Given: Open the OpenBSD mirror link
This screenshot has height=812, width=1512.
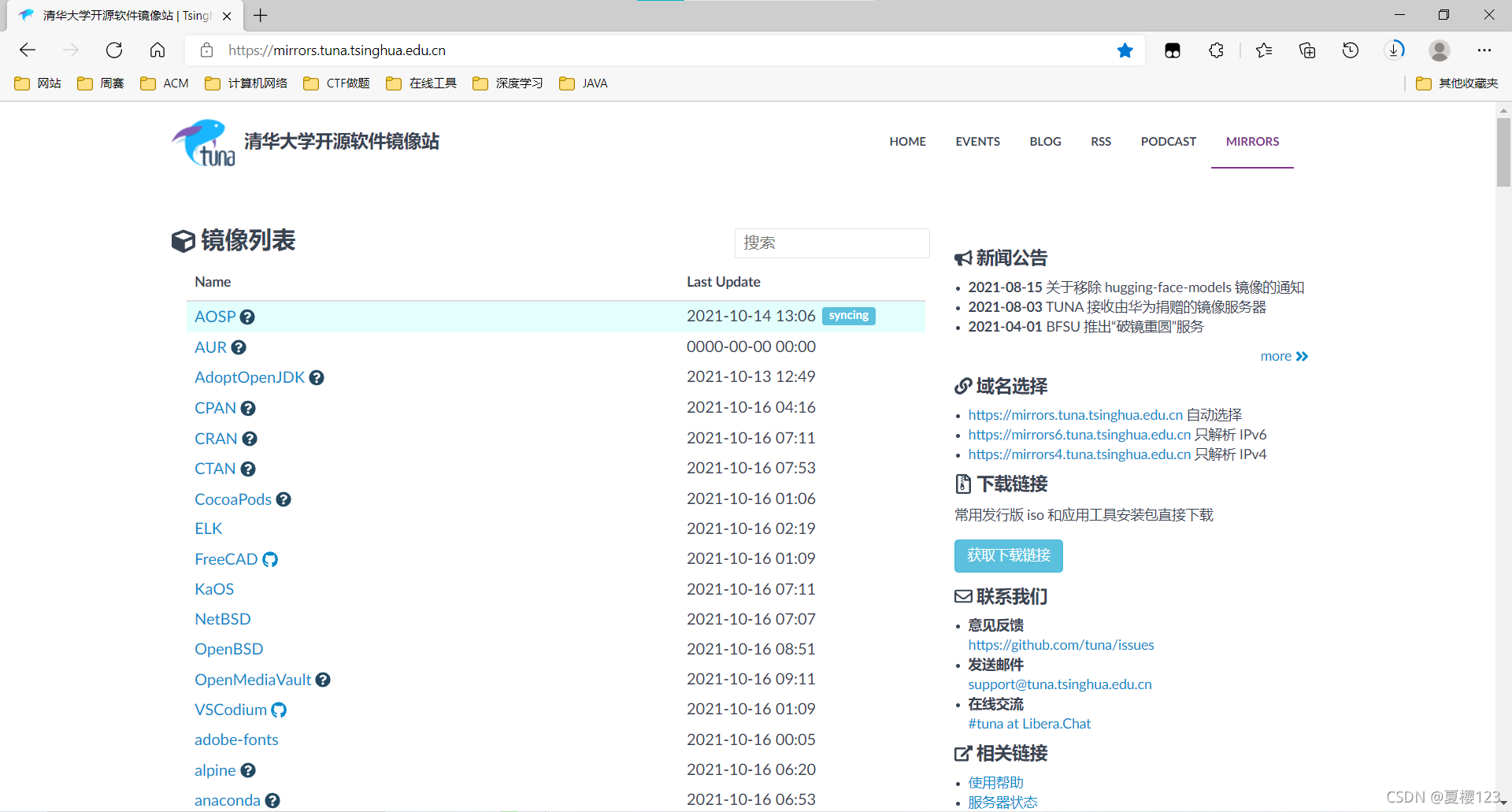Looking at the screenshot, I should (x=229, y=649).
